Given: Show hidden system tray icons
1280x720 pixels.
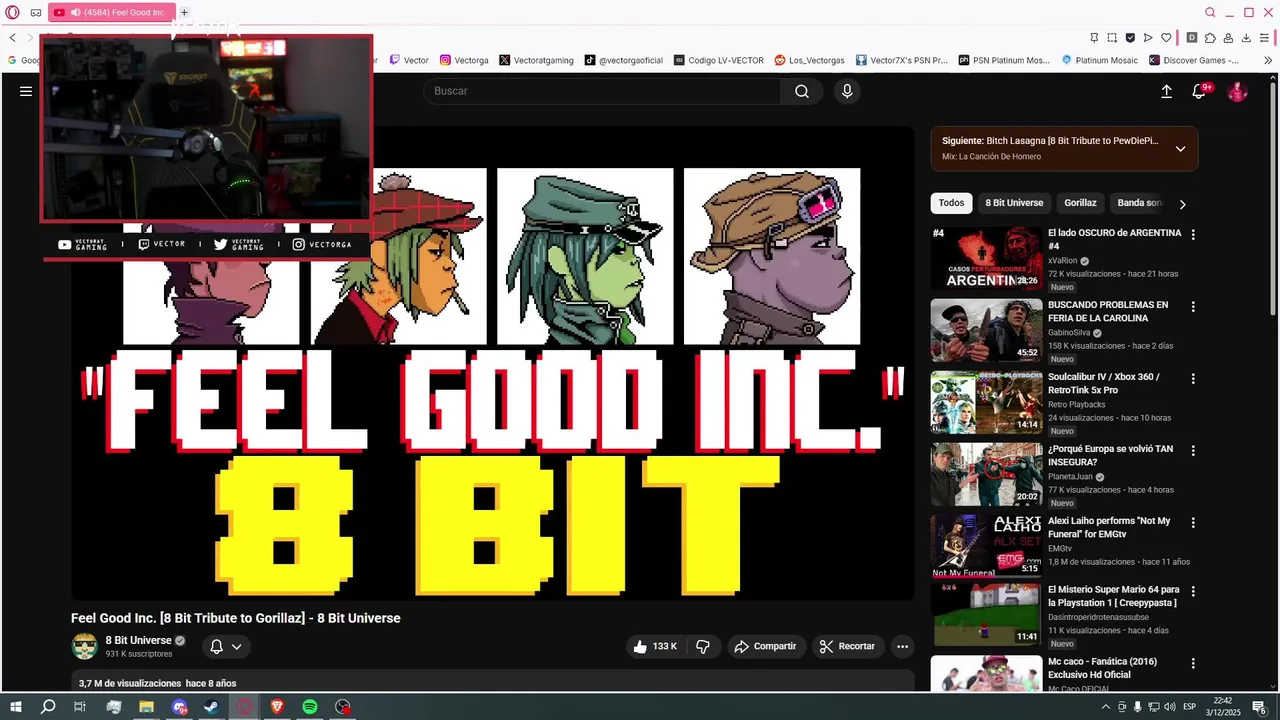Looking at the screenshot, I should tap(1106, 707).
